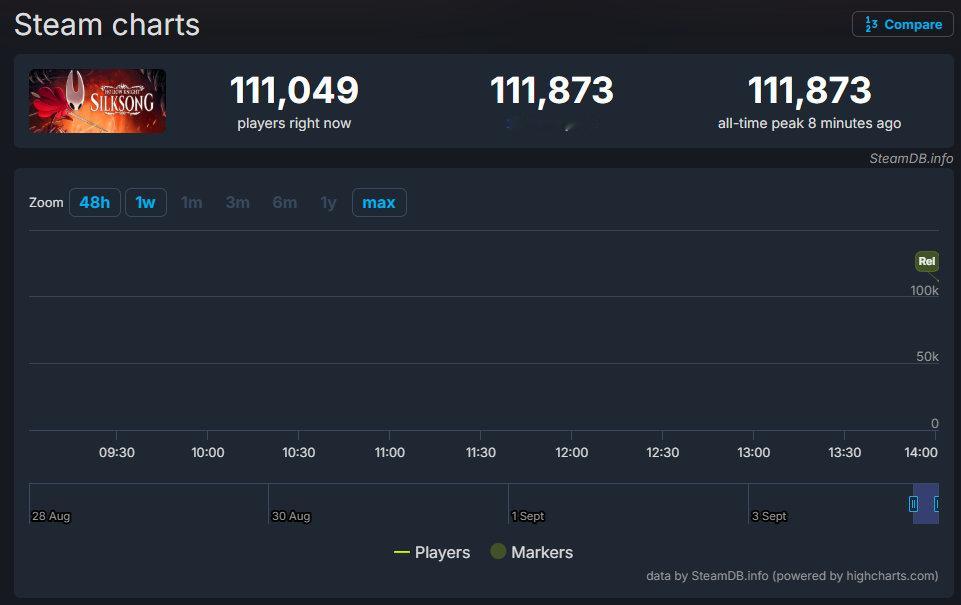Screen dimensions: 961x605
Task: Click the yellow Players legend line symbol
Action: coord(401,552)
